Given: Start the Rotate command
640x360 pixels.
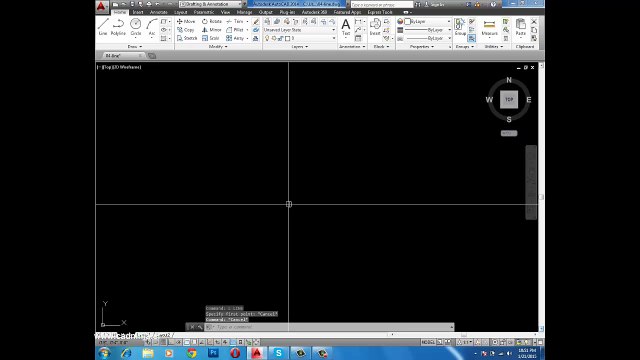Looking at the screenshot, I should click(212, 21).
